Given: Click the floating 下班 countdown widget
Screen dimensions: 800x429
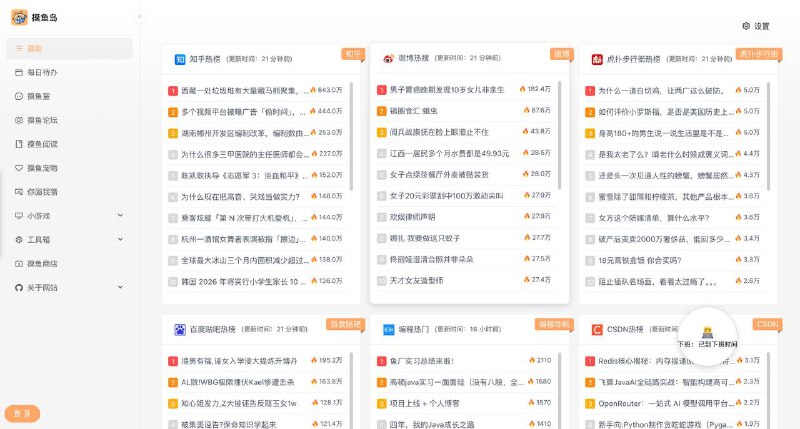Looking at the screenshot, I should coord(707,336).
